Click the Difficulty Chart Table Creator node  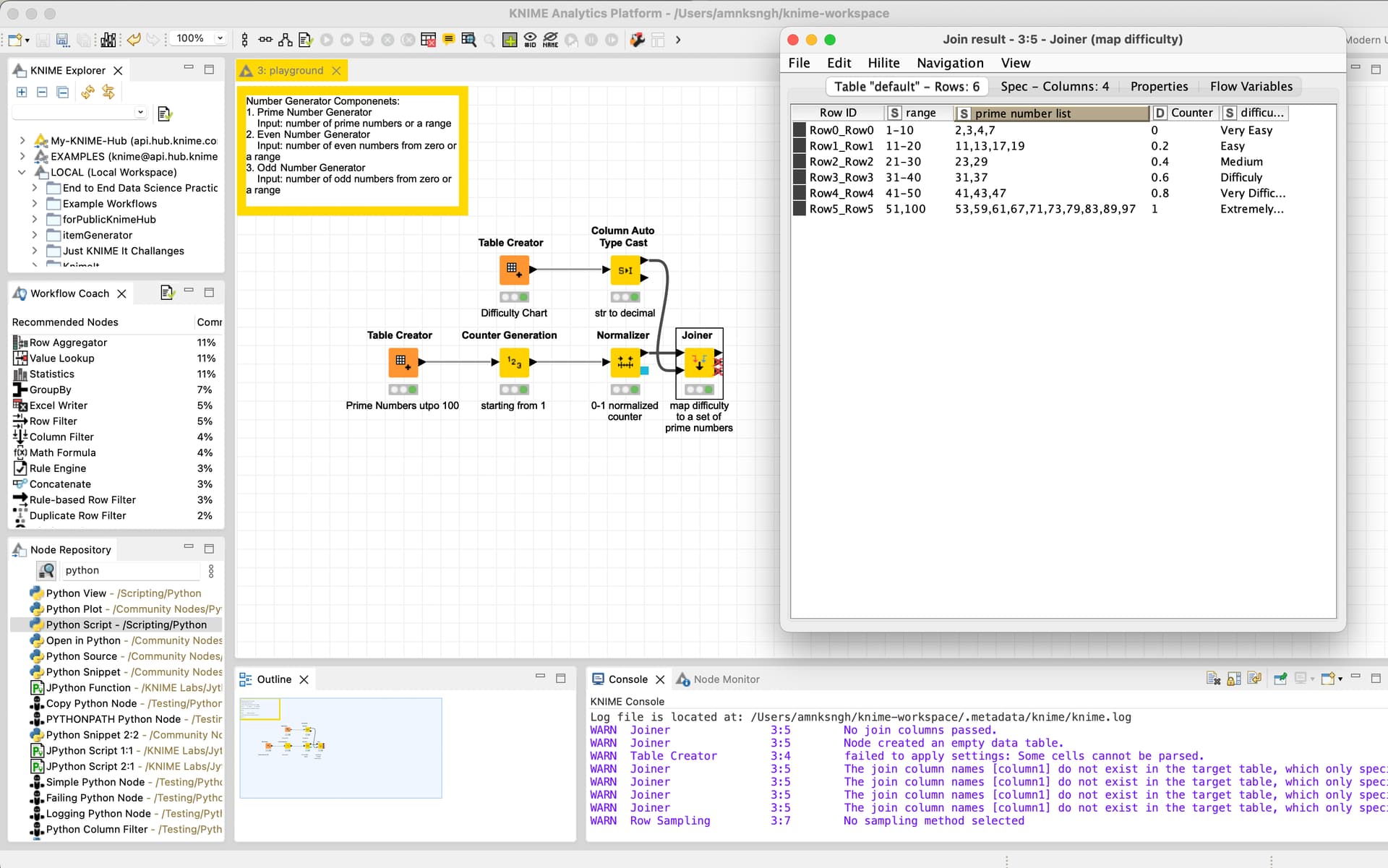(514, 270)
